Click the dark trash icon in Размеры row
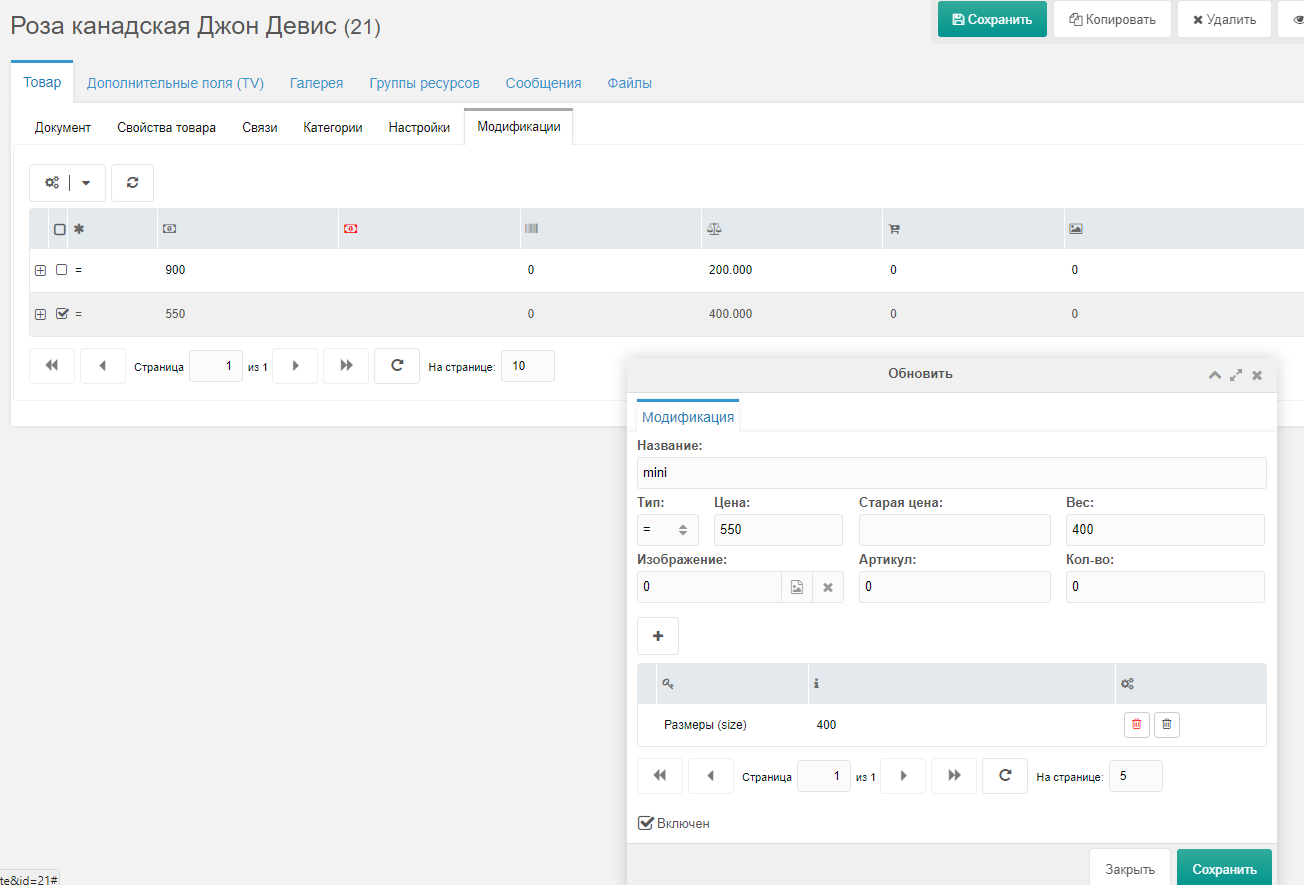 click(x=1167, y=725)
